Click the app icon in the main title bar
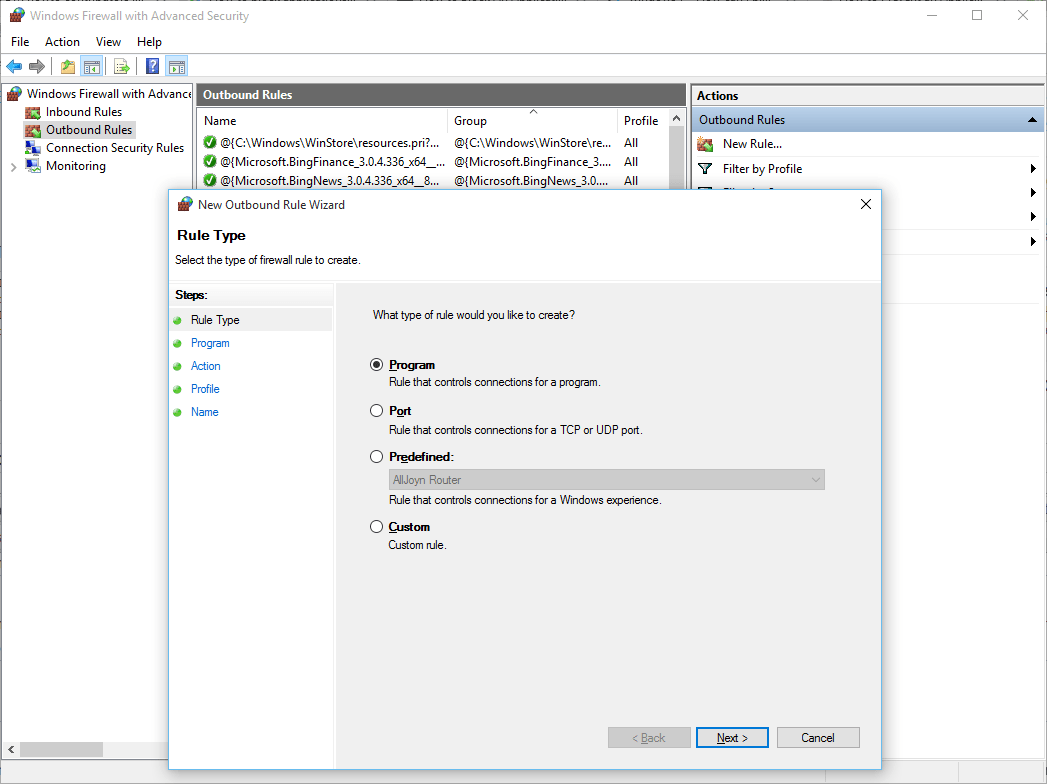 coord(17,15)
